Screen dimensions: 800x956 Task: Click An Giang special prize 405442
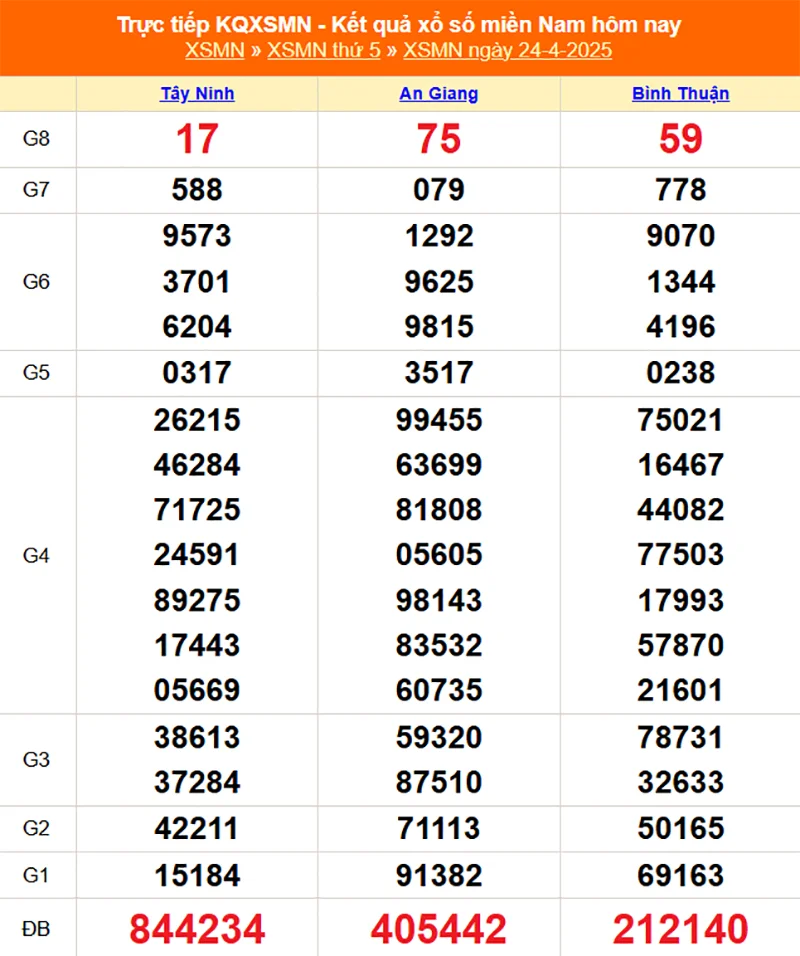pos(438,929)
